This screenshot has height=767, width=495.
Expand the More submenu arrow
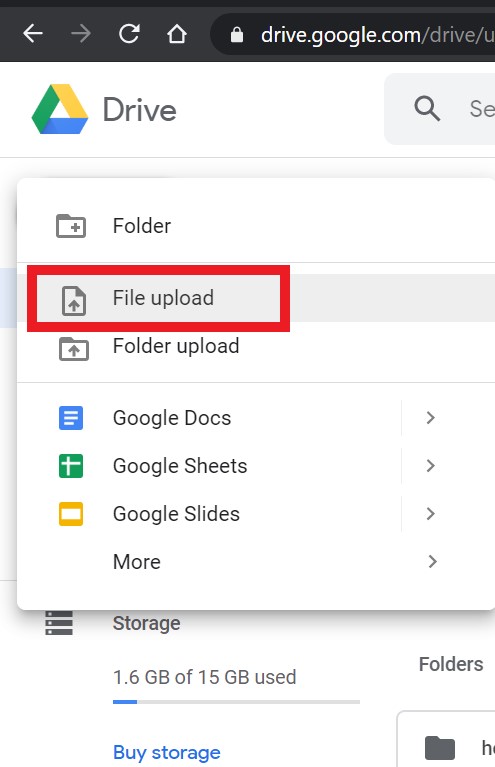coord(432,562)
